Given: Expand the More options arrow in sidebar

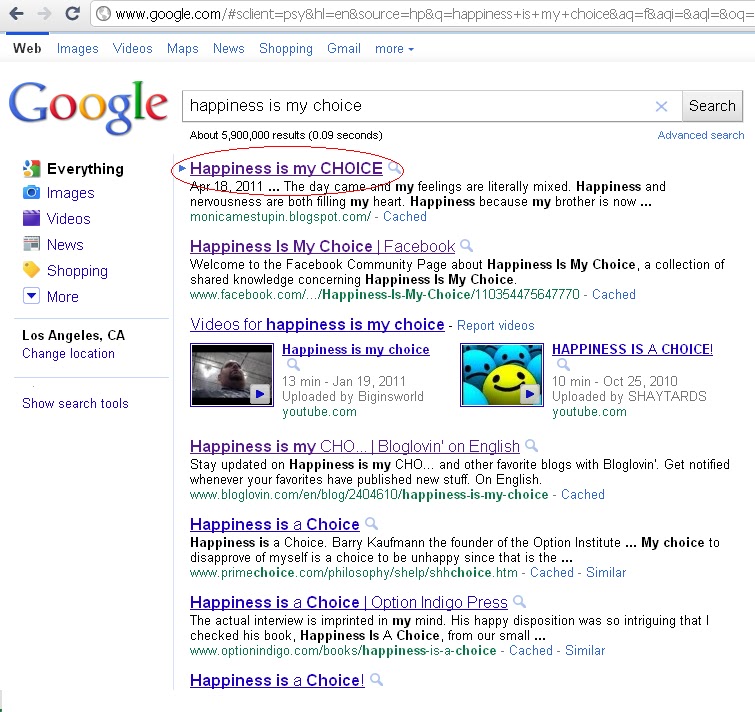Looking at the screenshot, I should 31,296.
